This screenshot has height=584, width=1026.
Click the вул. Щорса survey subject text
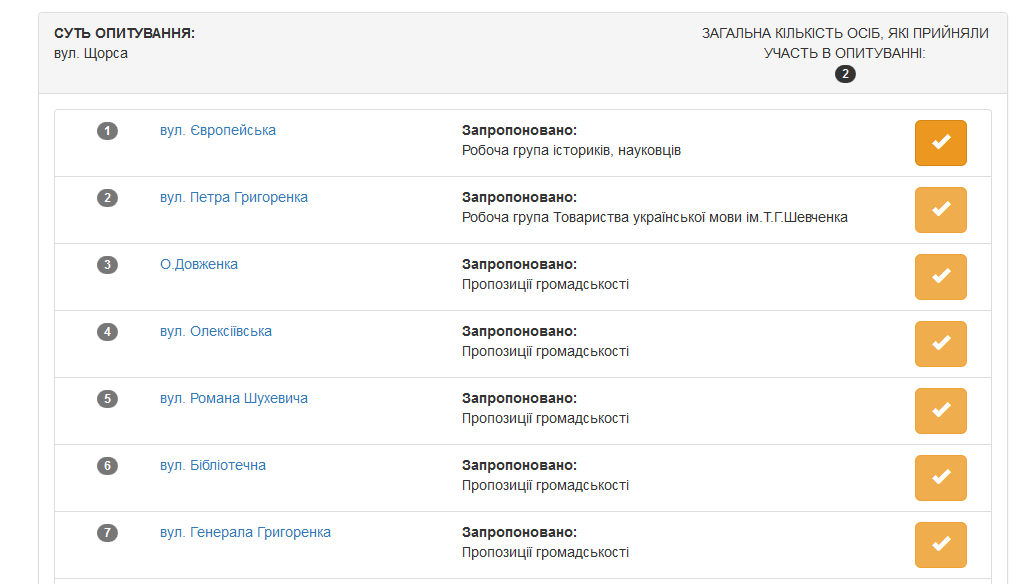tap(91, 53)
